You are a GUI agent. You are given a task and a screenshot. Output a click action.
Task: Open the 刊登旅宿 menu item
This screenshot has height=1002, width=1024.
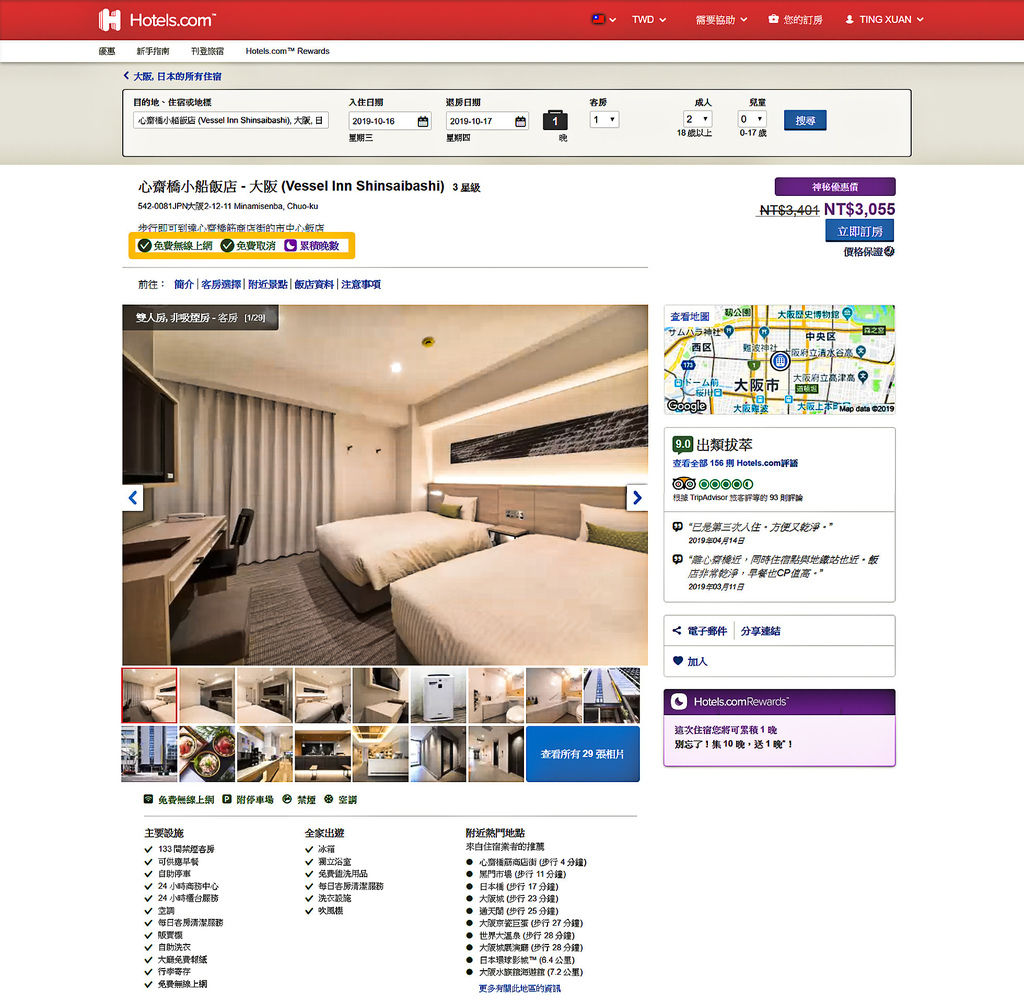pyautogui.click(x=207, y=51)
